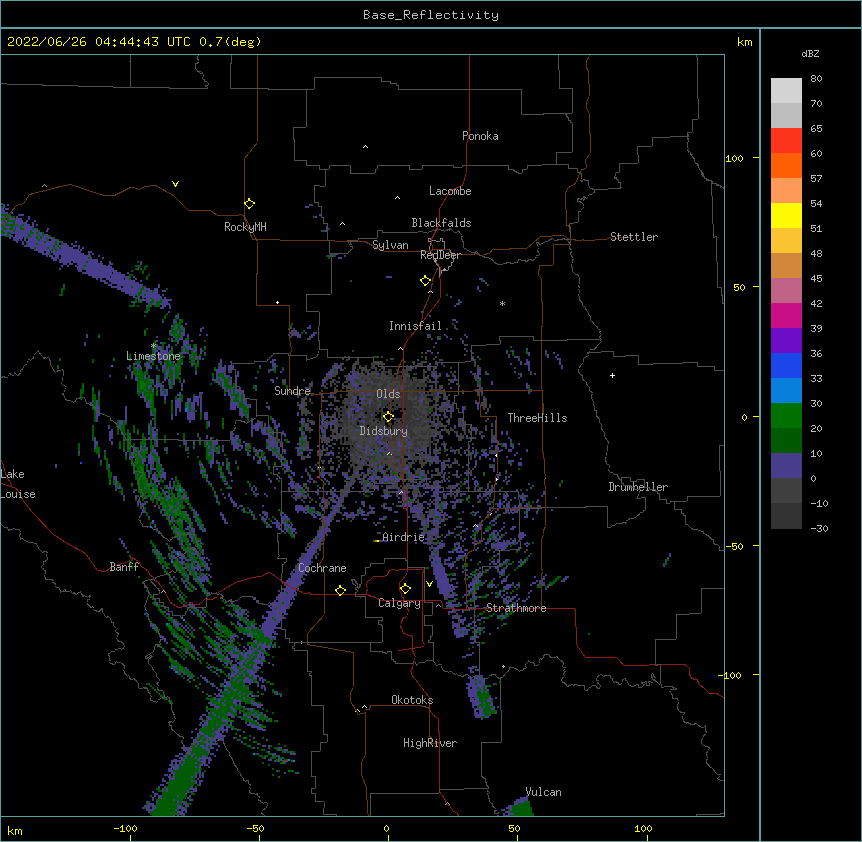Click the yellow diamond marker below Cochrane
Viewport: 862px width, 842px height.
pyautogui.click(x=340, y=590)
